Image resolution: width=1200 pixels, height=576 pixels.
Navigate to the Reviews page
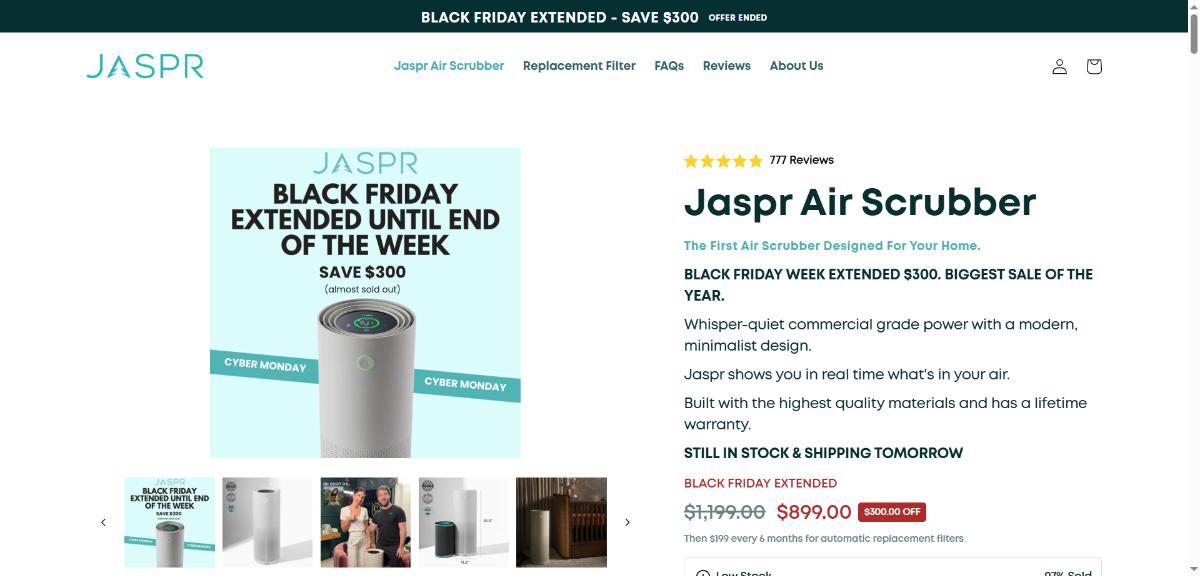click(x=726, y=66)
